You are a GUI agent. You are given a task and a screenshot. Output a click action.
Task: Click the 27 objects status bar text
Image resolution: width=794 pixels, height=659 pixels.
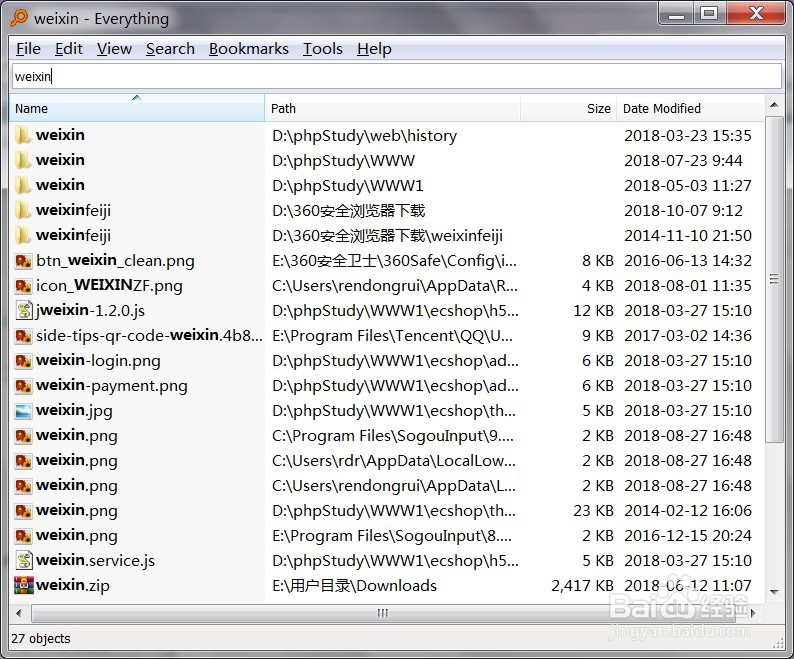point(41,638)
